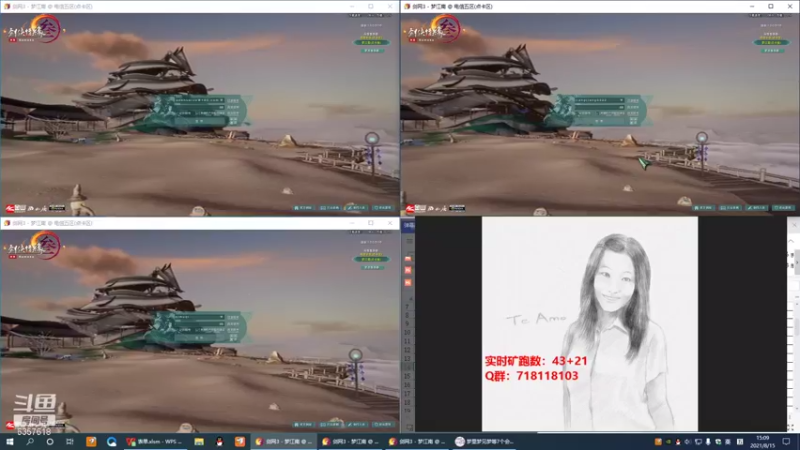Viewport: 800px width, 450px height.
Task: Click password field in bottom-left game login
Action: click(199, 323)
